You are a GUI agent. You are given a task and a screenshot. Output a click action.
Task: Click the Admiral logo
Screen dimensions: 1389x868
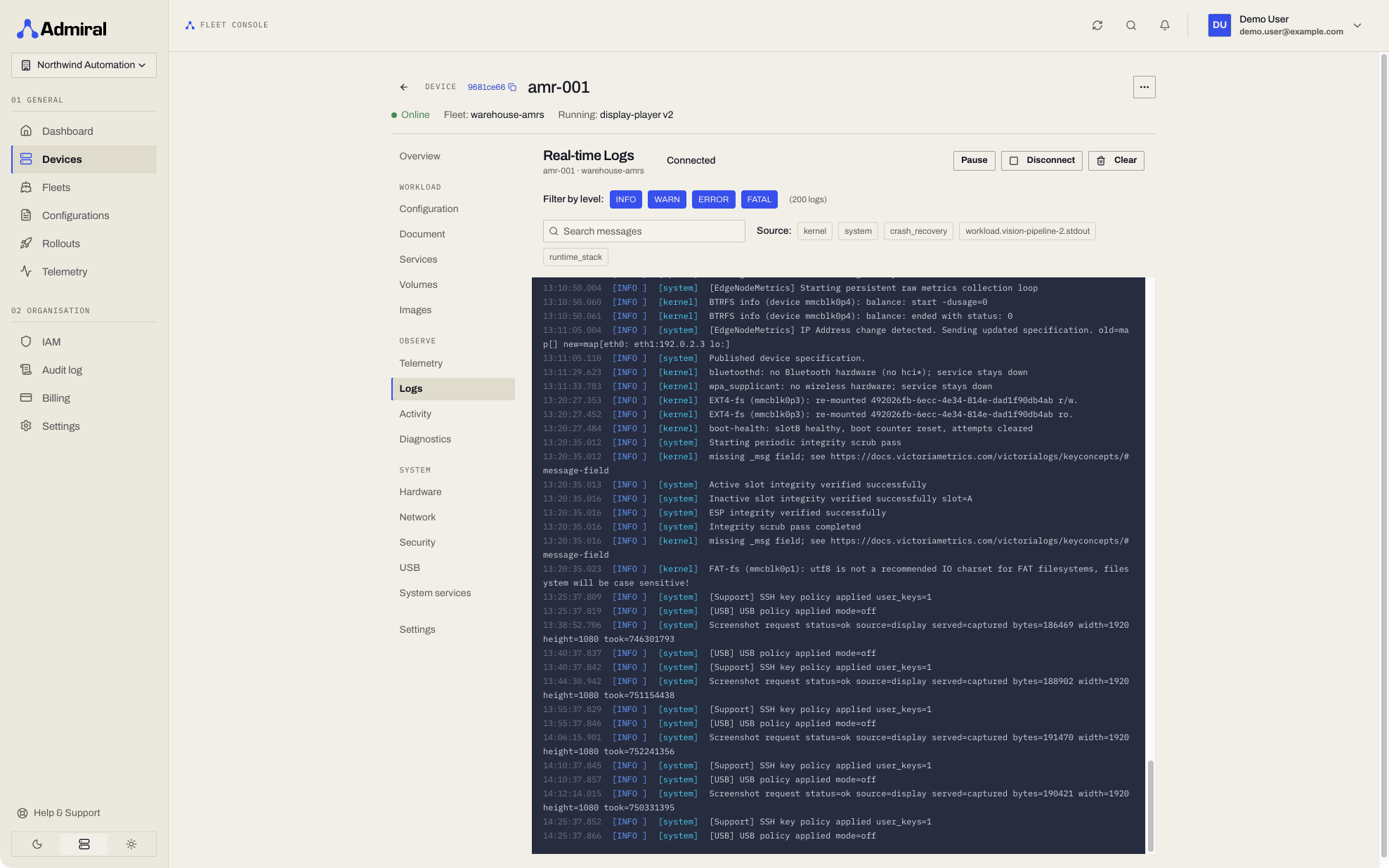click(61, 29)
